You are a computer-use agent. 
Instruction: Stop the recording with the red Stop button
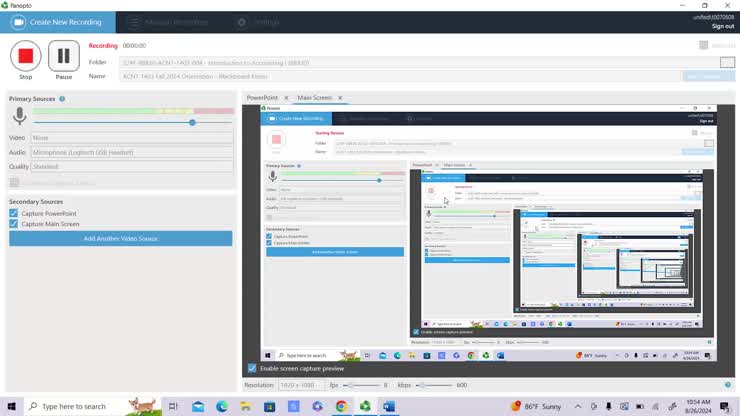click(x=26, y=56)
